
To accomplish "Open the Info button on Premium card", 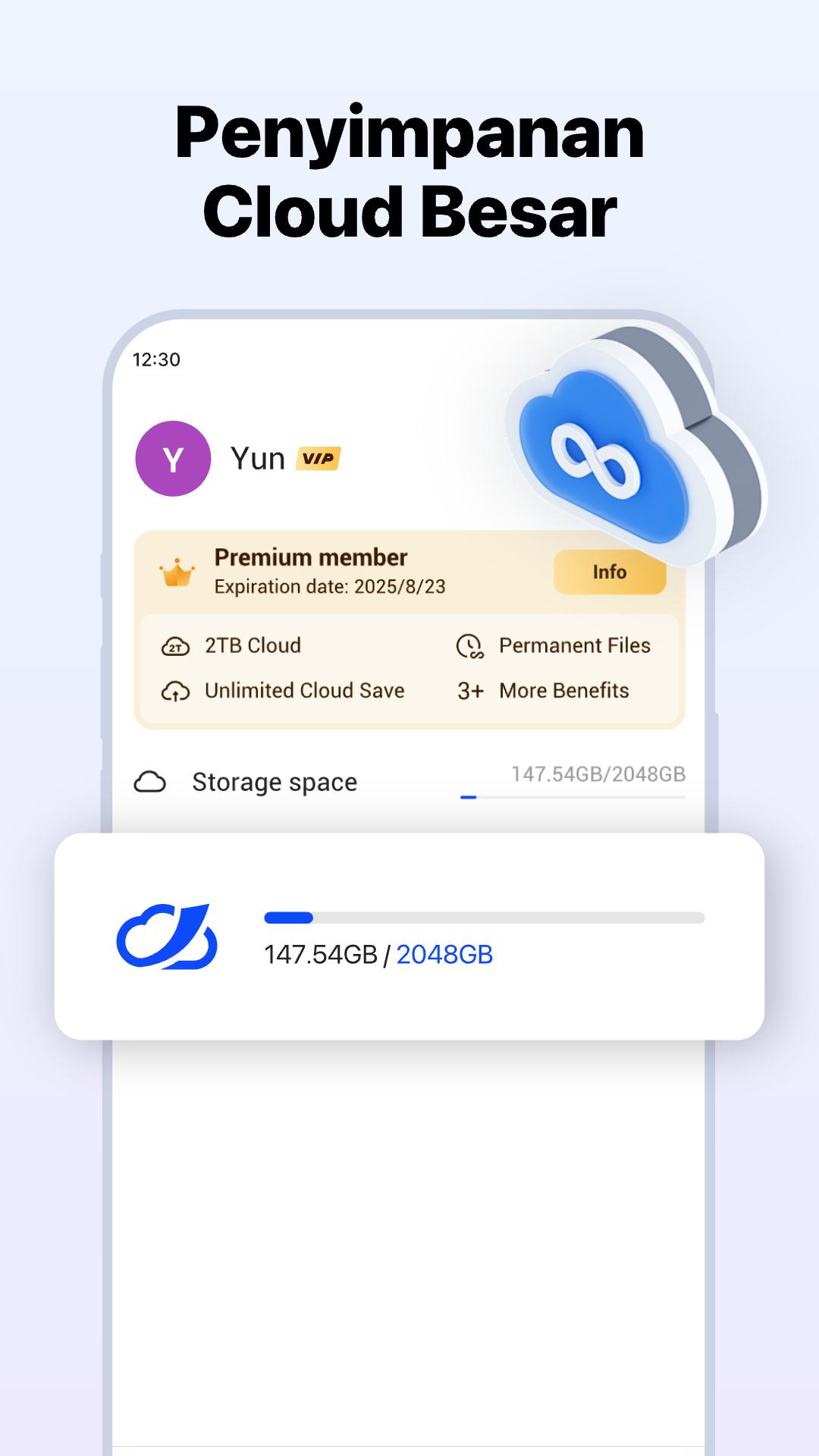I will [610, 572].
